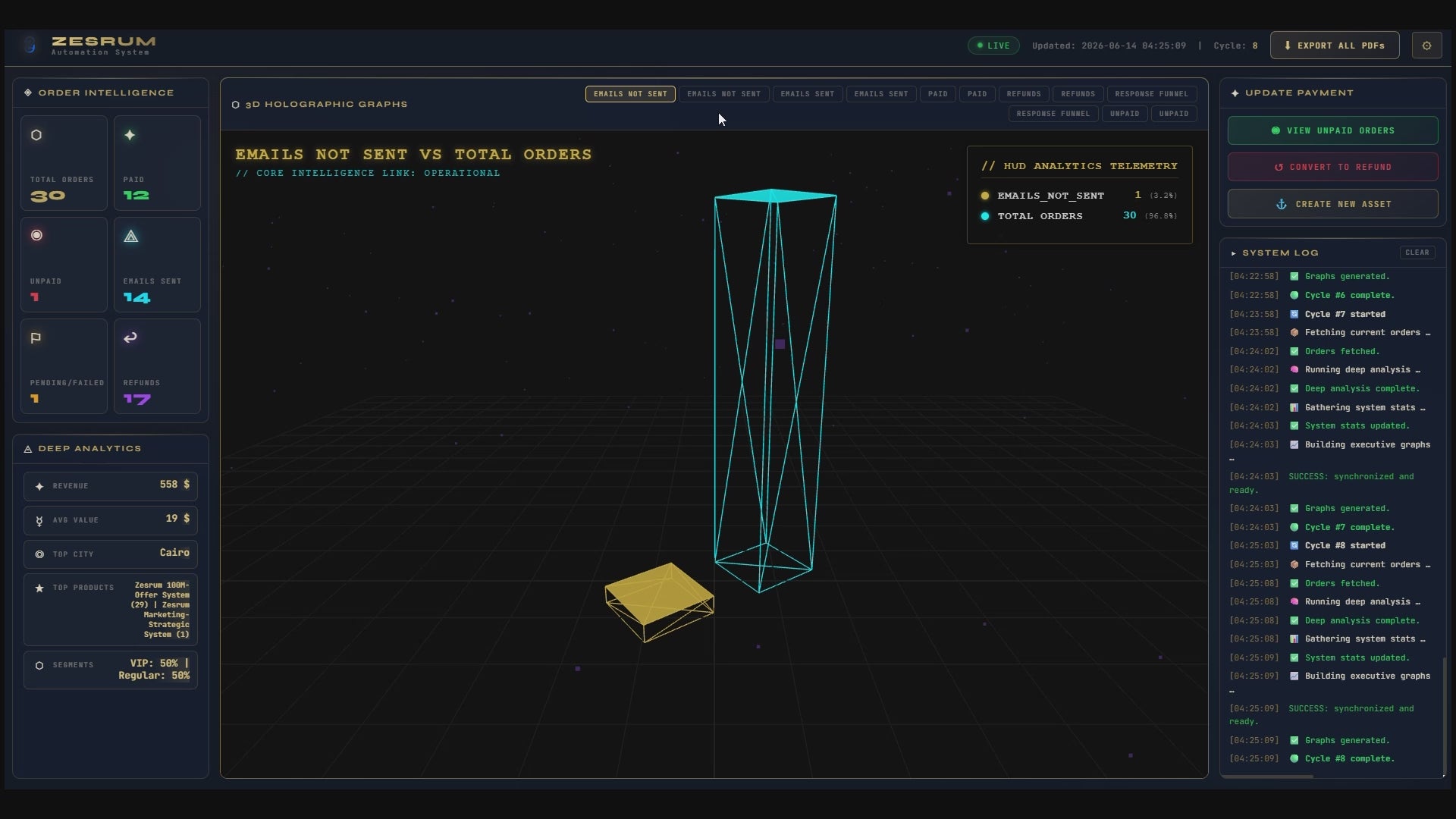Click the Pending/Failed flag icon

36,338
